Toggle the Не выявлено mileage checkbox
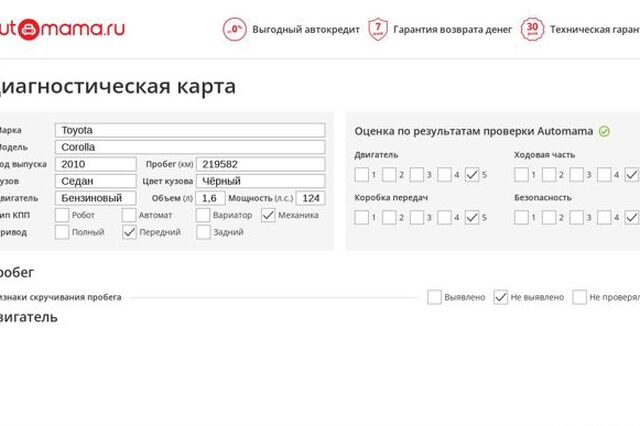640x426 pixels. (x=501, y=297)
